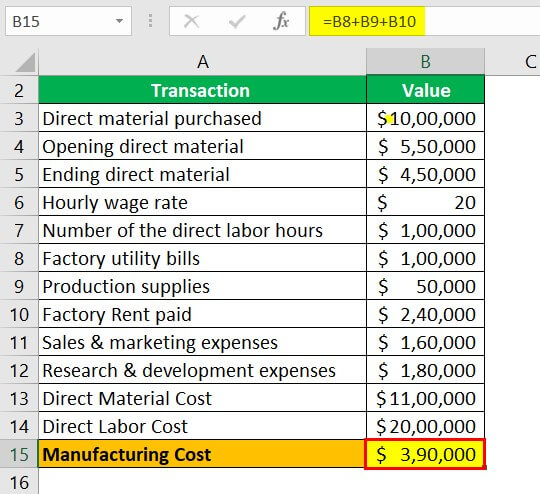Select row 8 header
The image size is (540, 494).
19,258
